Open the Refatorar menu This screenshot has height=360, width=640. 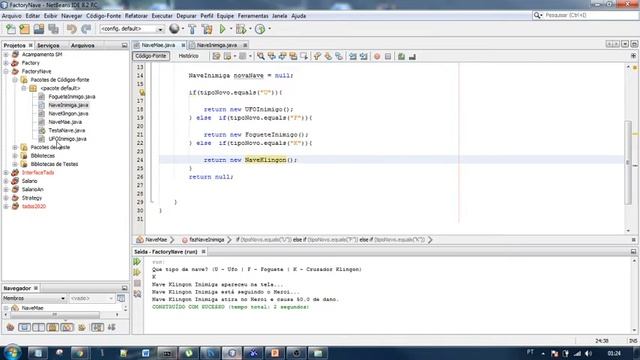coord(136,16)
